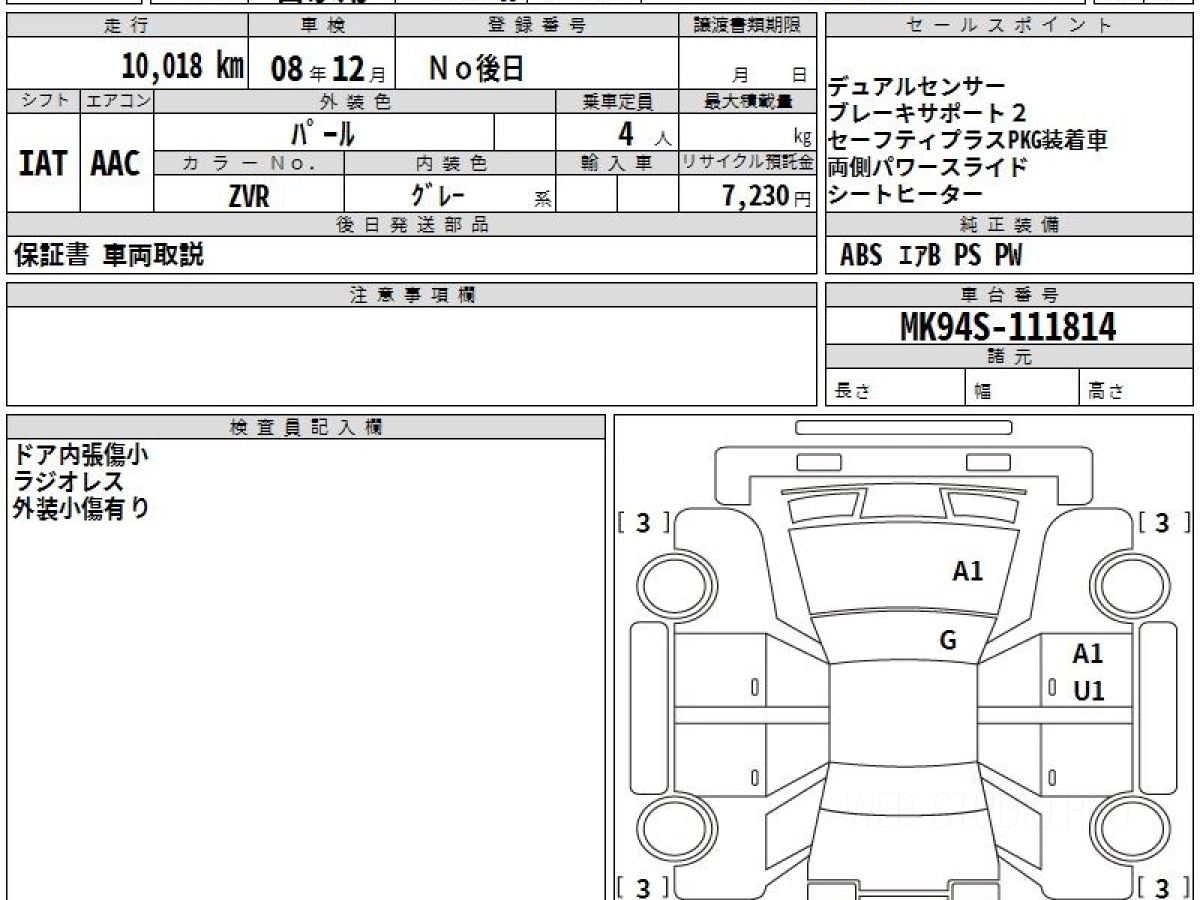
Task: Select the シートヒーター line
Action: click(906, 194)
